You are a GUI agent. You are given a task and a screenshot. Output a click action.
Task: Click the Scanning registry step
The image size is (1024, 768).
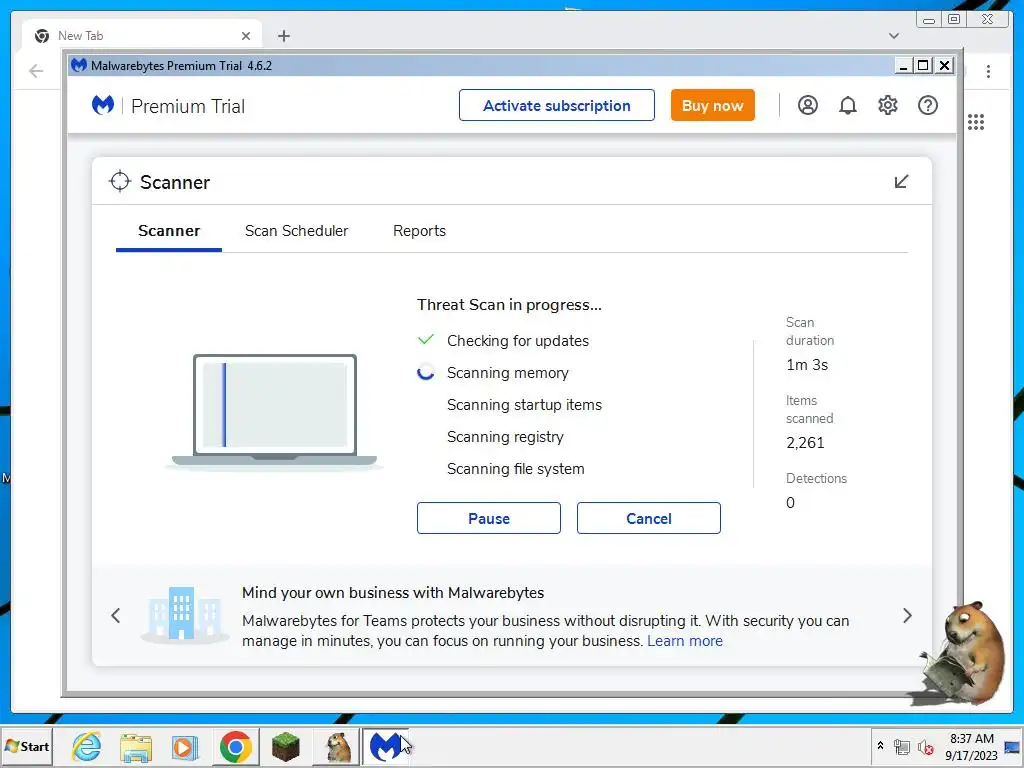coord(505,436)
